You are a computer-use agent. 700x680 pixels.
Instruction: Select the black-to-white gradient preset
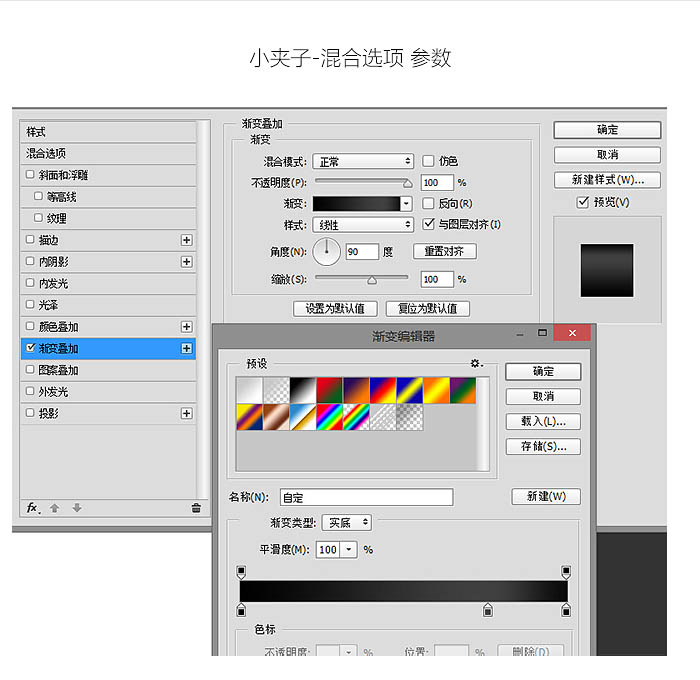(x=303, y=390)
